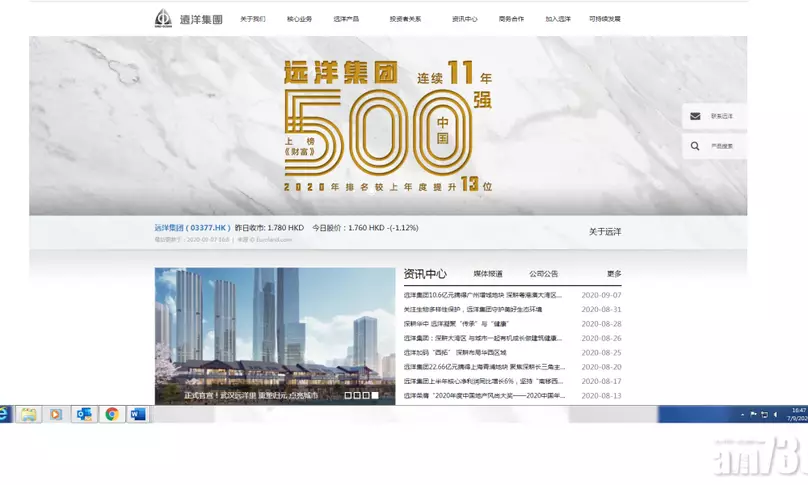Open Google Chrome from the taskbar
This screenshot has width=808, height=485.
111,414
